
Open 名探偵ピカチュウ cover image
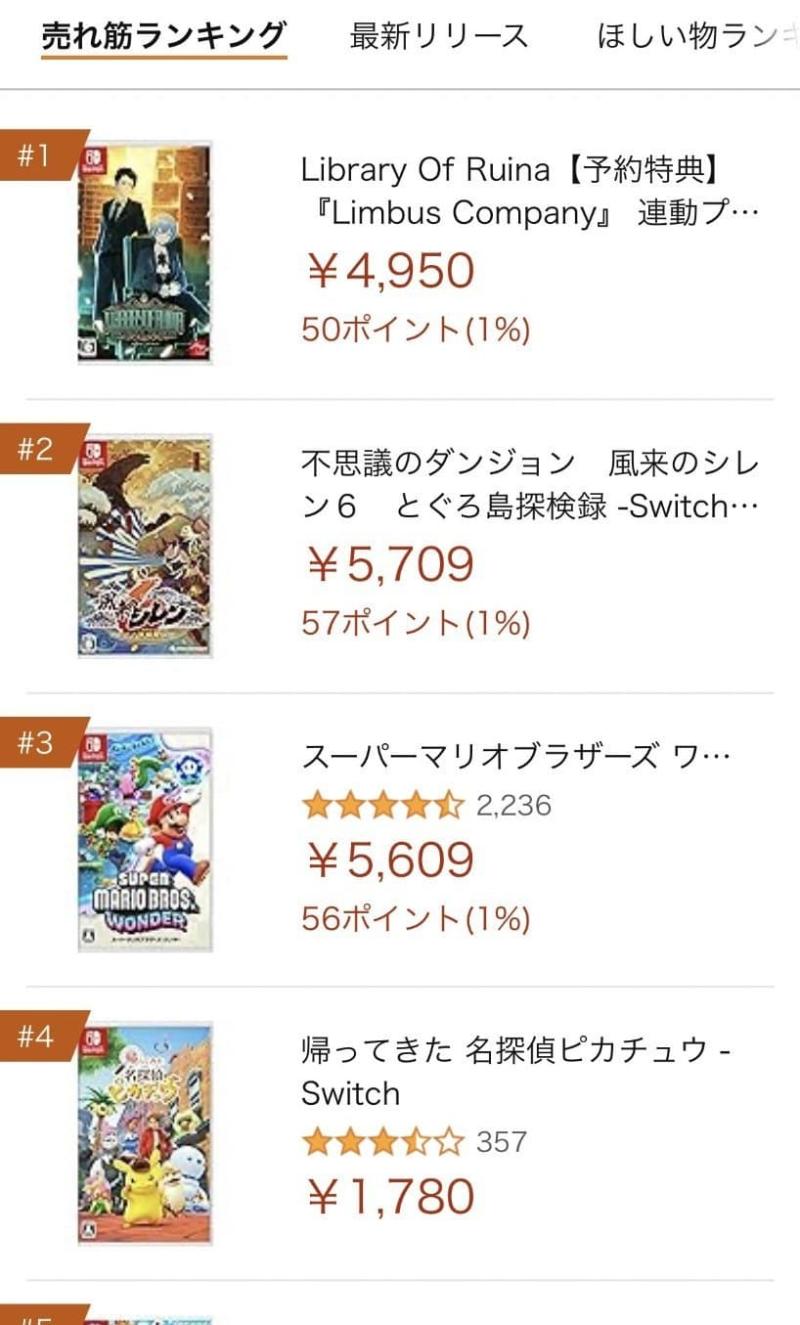coord(145,1134)
